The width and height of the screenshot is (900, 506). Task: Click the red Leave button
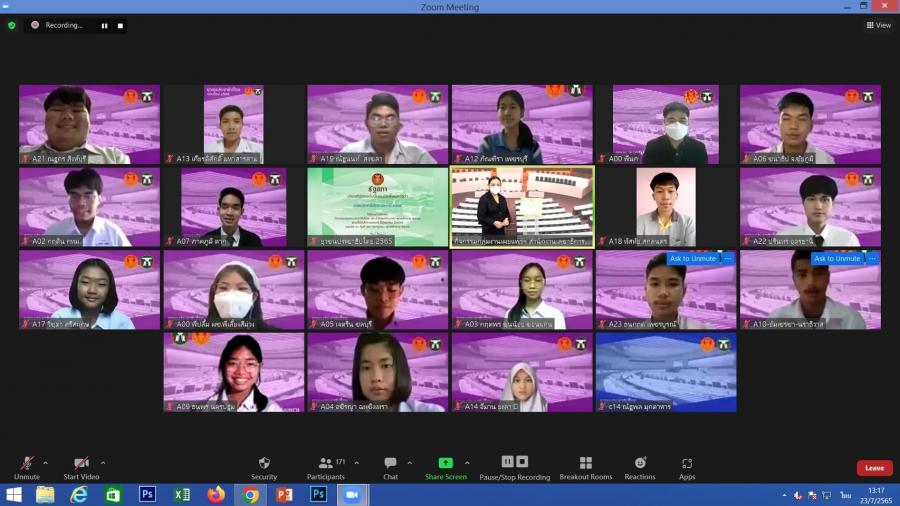(x=874, y=468)
